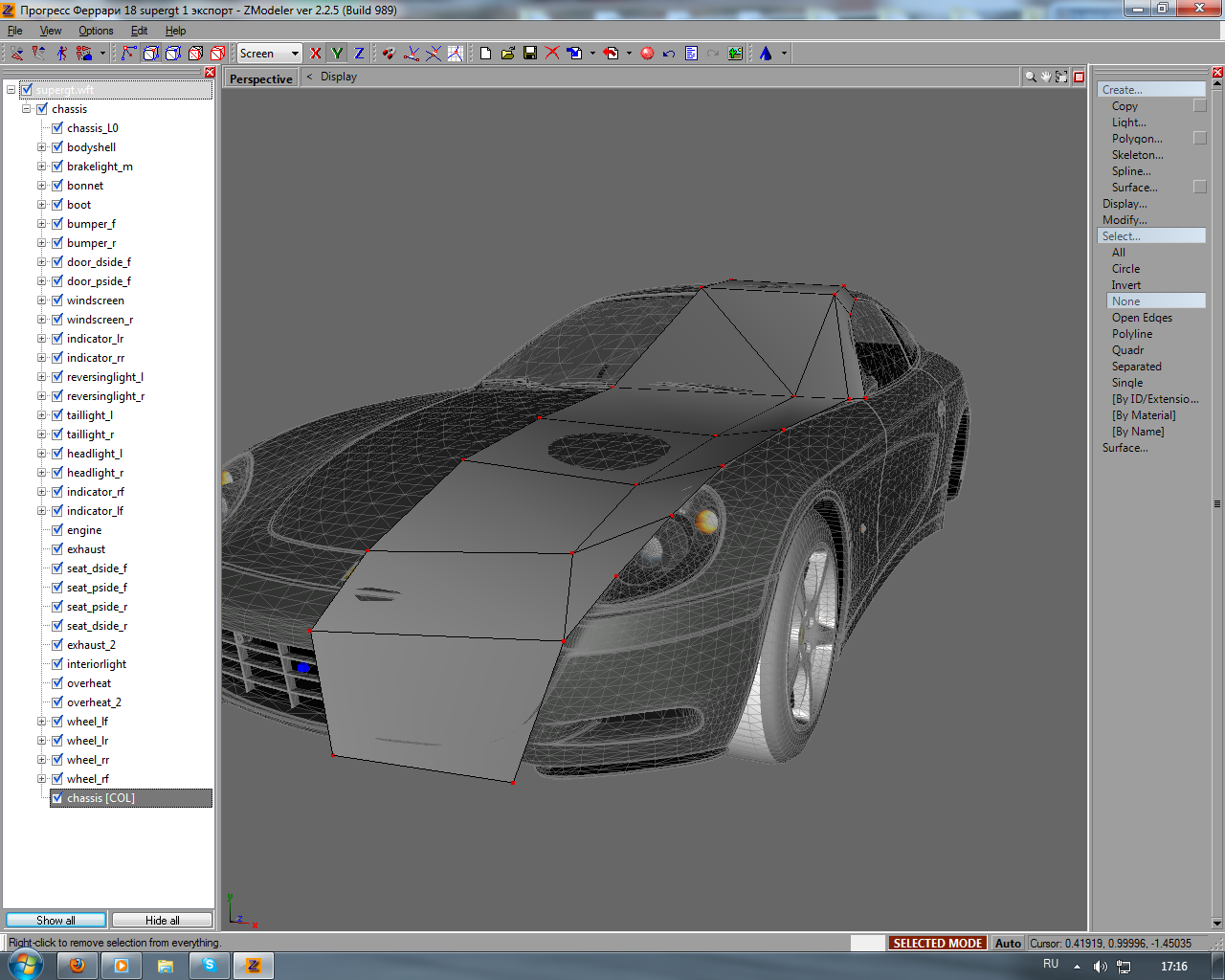
Task: Click the running figure toolbar icon
Action: 61,54
